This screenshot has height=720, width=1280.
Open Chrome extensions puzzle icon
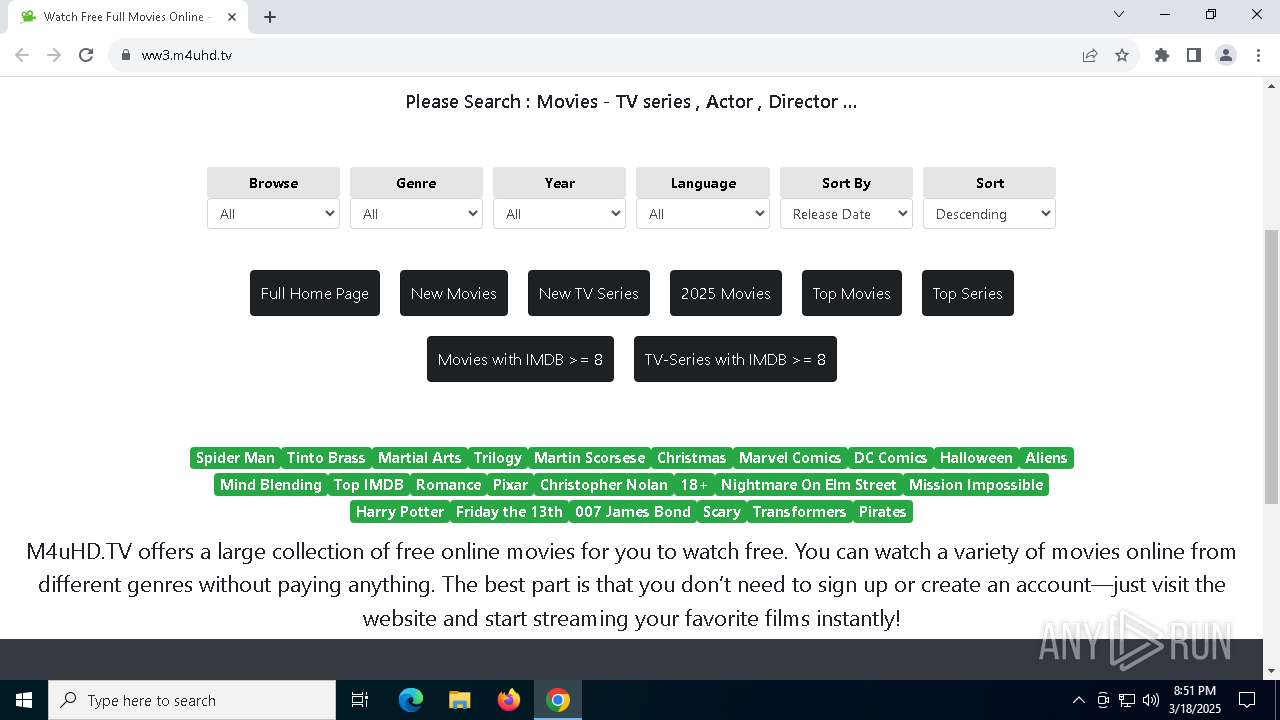1162,55
